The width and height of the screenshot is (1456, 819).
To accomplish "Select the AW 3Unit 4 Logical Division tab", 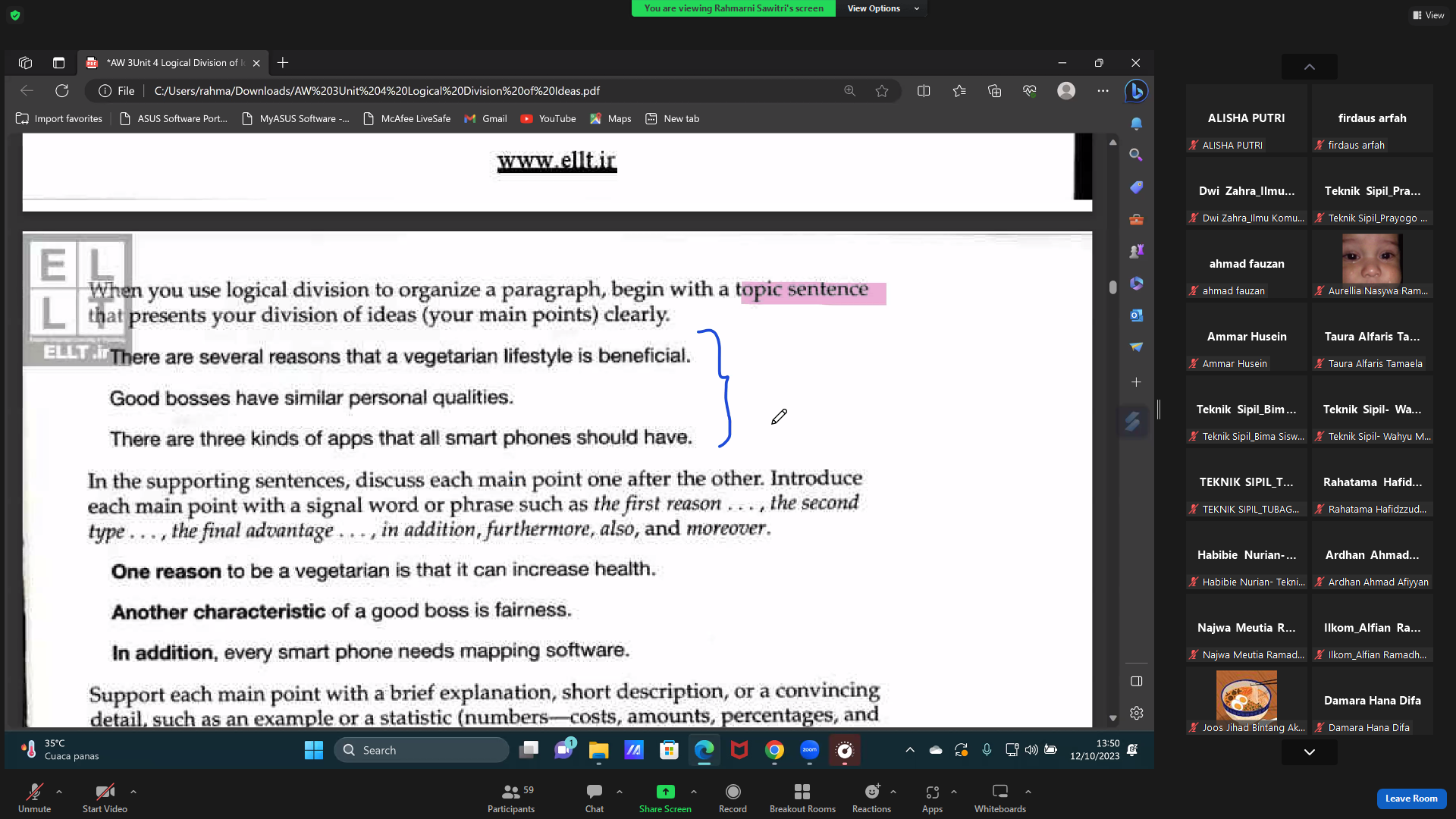I will [x=173, y=63].
